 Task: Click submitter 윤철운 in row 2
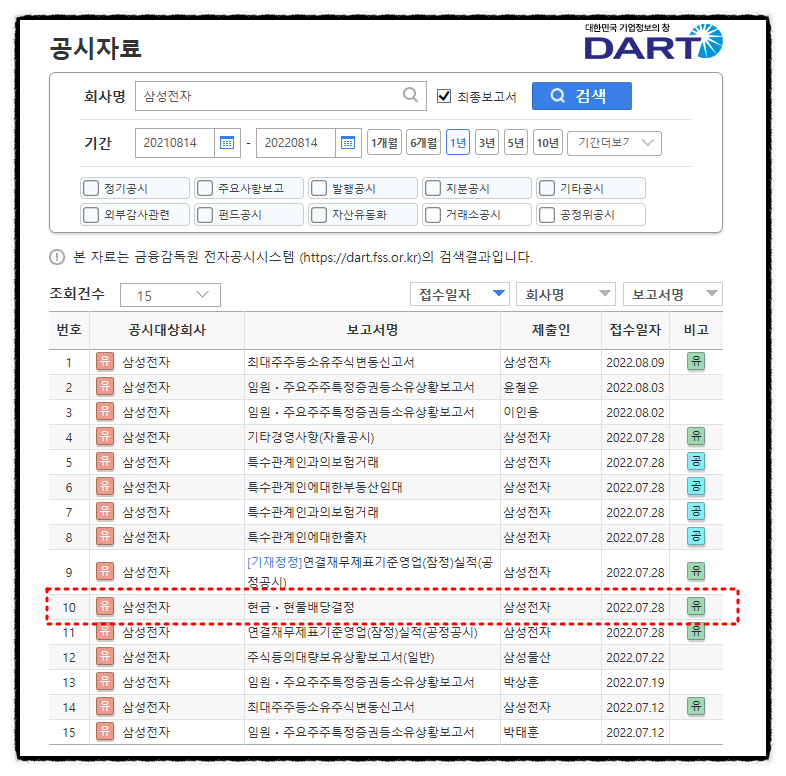[521, 387]
